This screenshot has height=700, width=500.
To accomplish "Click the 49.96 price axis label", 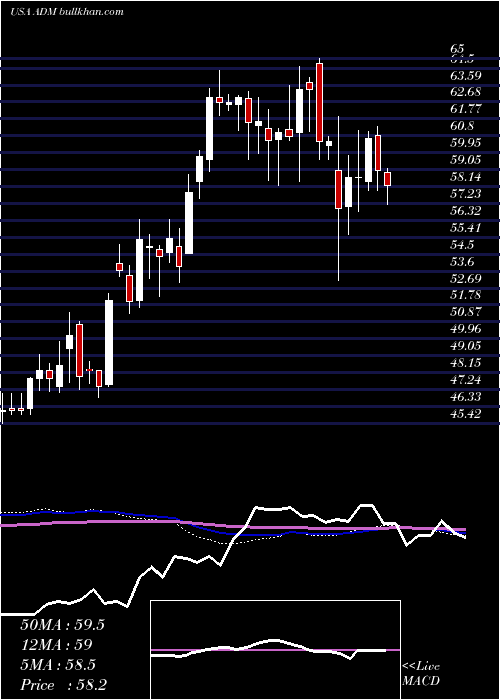I will [x=466, y=329].
